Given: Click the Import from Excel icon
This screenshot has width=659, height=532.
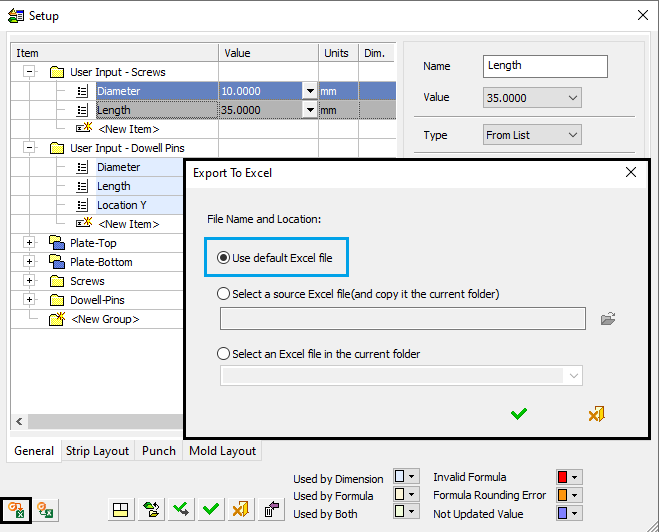Looking at the screenshot, I should click(x=45, y=510).
